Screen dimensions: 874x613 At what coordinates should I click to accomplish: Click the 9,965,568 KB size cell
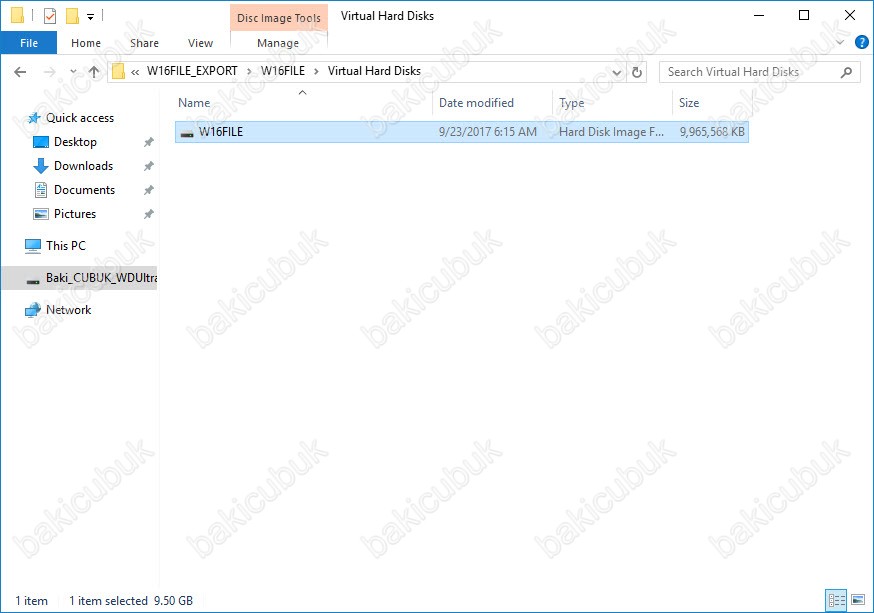tap(712, 132)
